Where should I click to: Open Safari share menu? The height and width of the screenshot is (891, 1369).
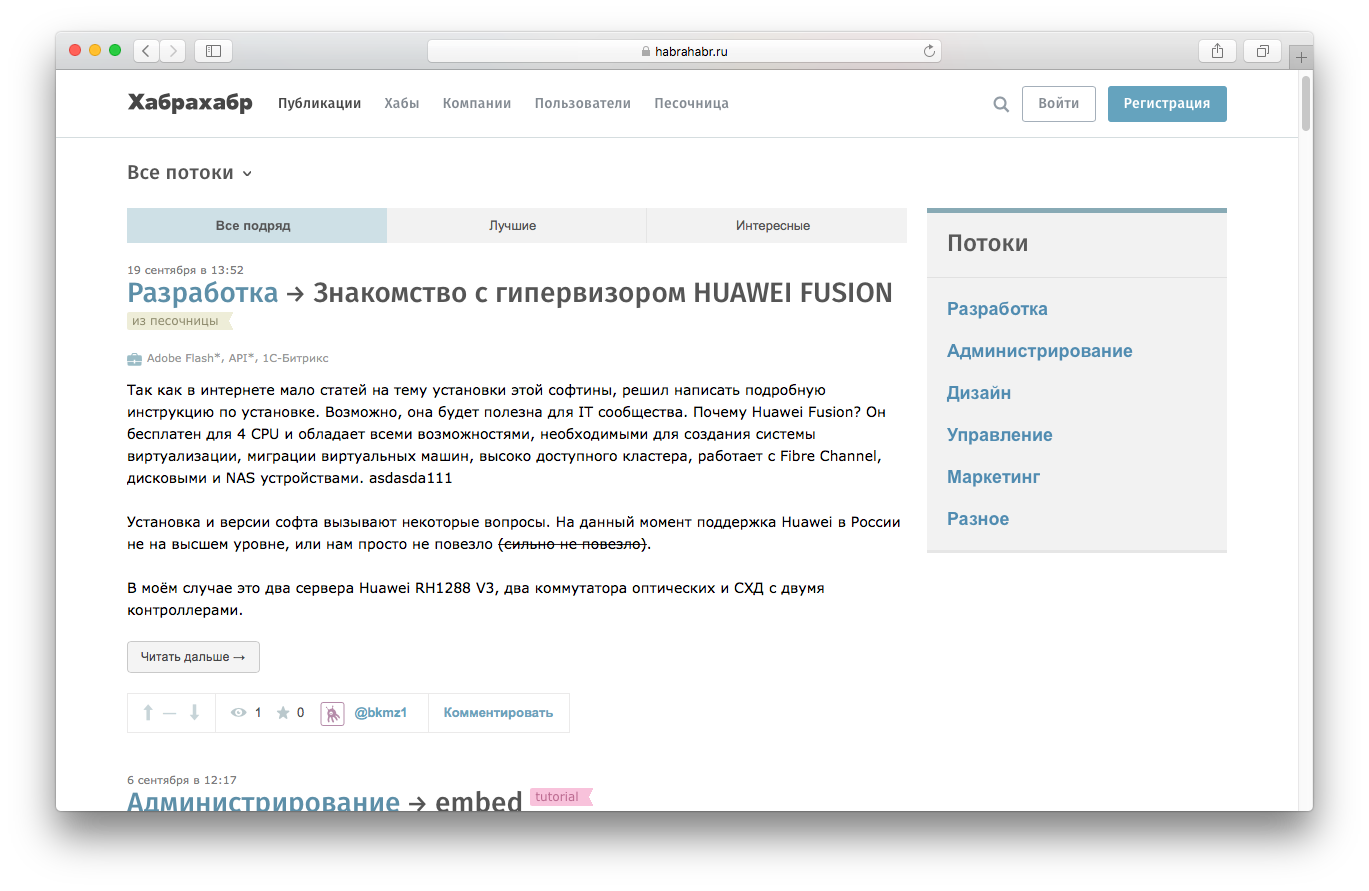(1217, 50)
